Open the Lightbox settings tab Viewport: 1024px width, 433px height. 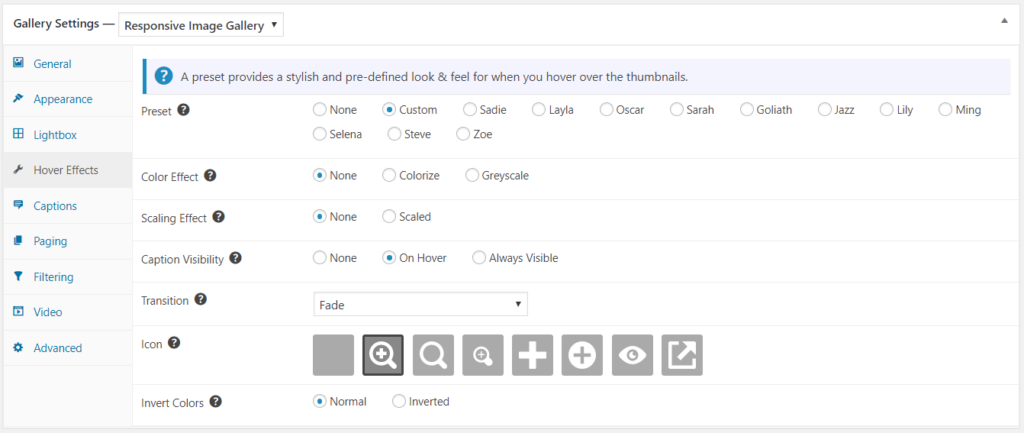67,135
